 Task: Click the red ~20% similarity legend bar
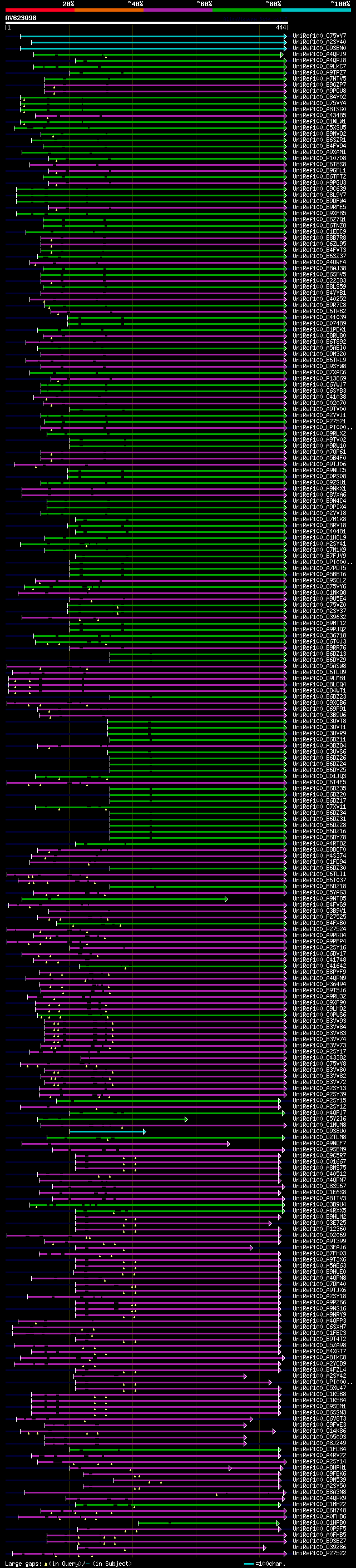(39, 10)
